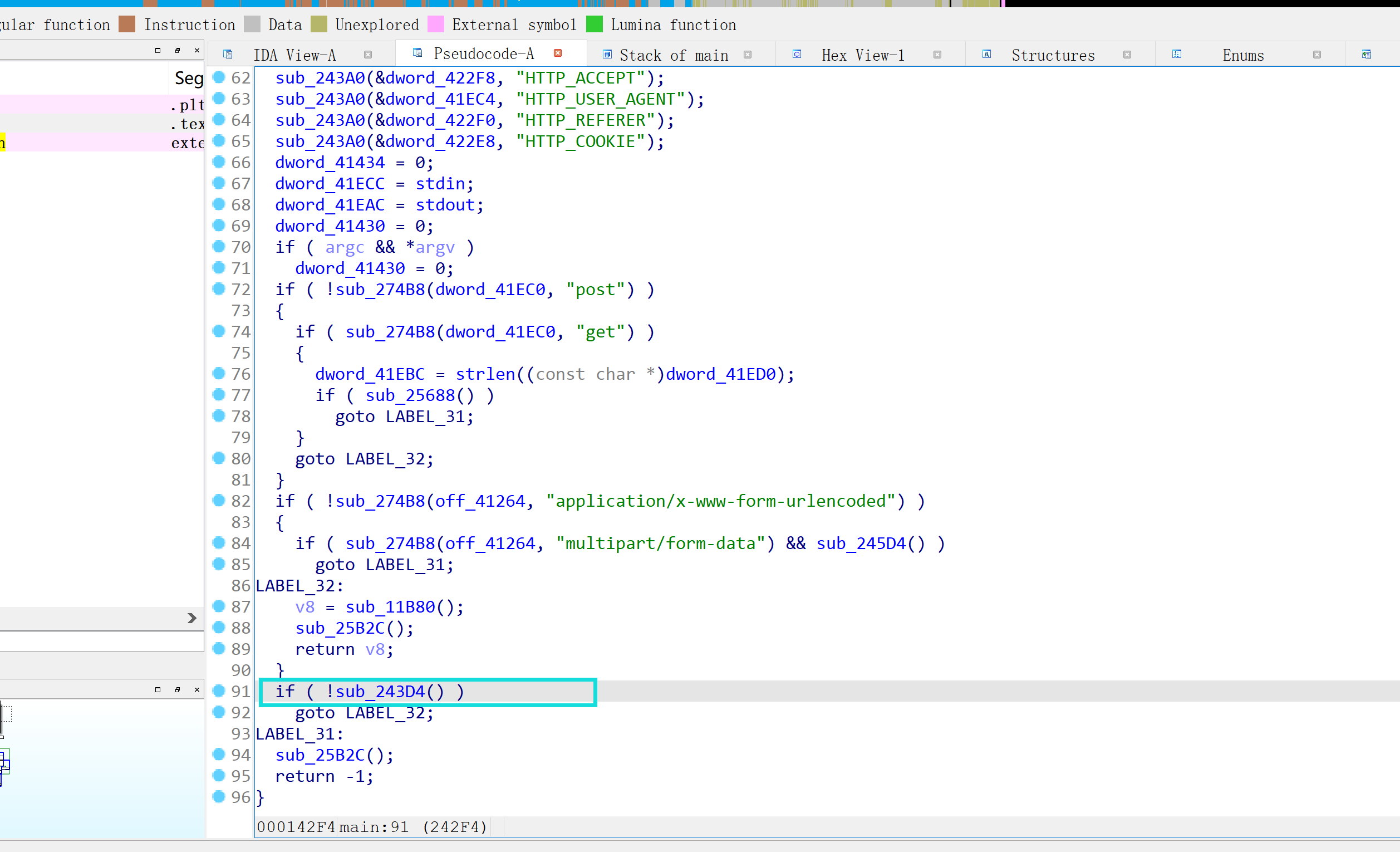Click the Stack of main tab icon
Screen dimensions: 1400x852
pyautogui.click(x=607, y=55)
